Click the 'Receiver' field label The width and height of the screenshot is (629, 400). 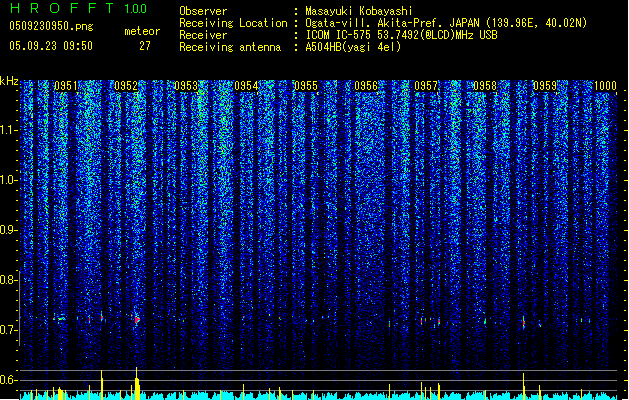(x=203, y=35)
